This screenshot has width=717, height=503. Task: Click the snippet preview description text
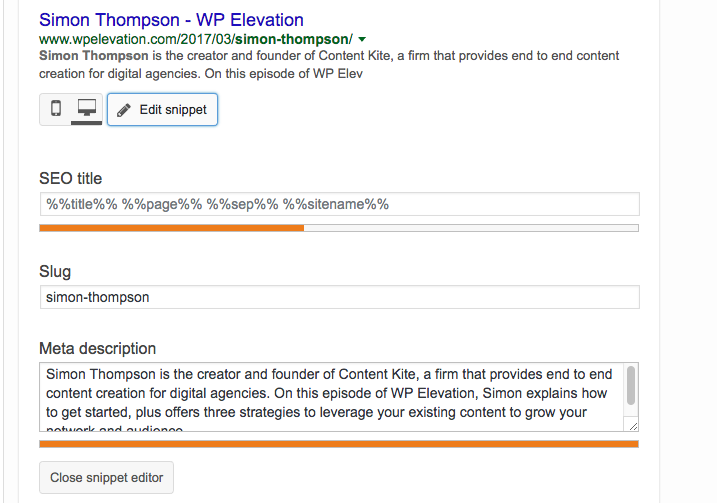click(329, 64)
